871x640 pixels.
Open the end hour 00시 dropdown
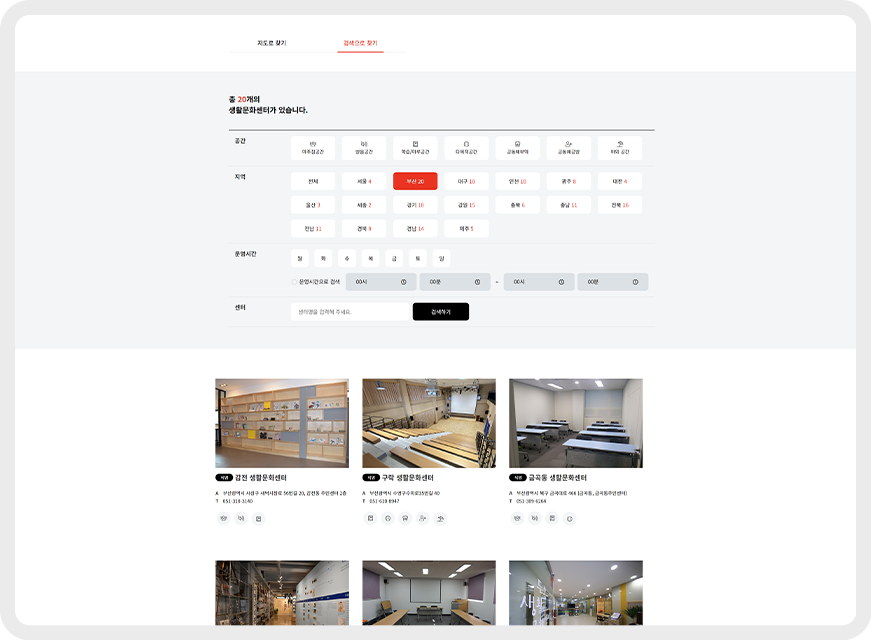coord(539,282)
